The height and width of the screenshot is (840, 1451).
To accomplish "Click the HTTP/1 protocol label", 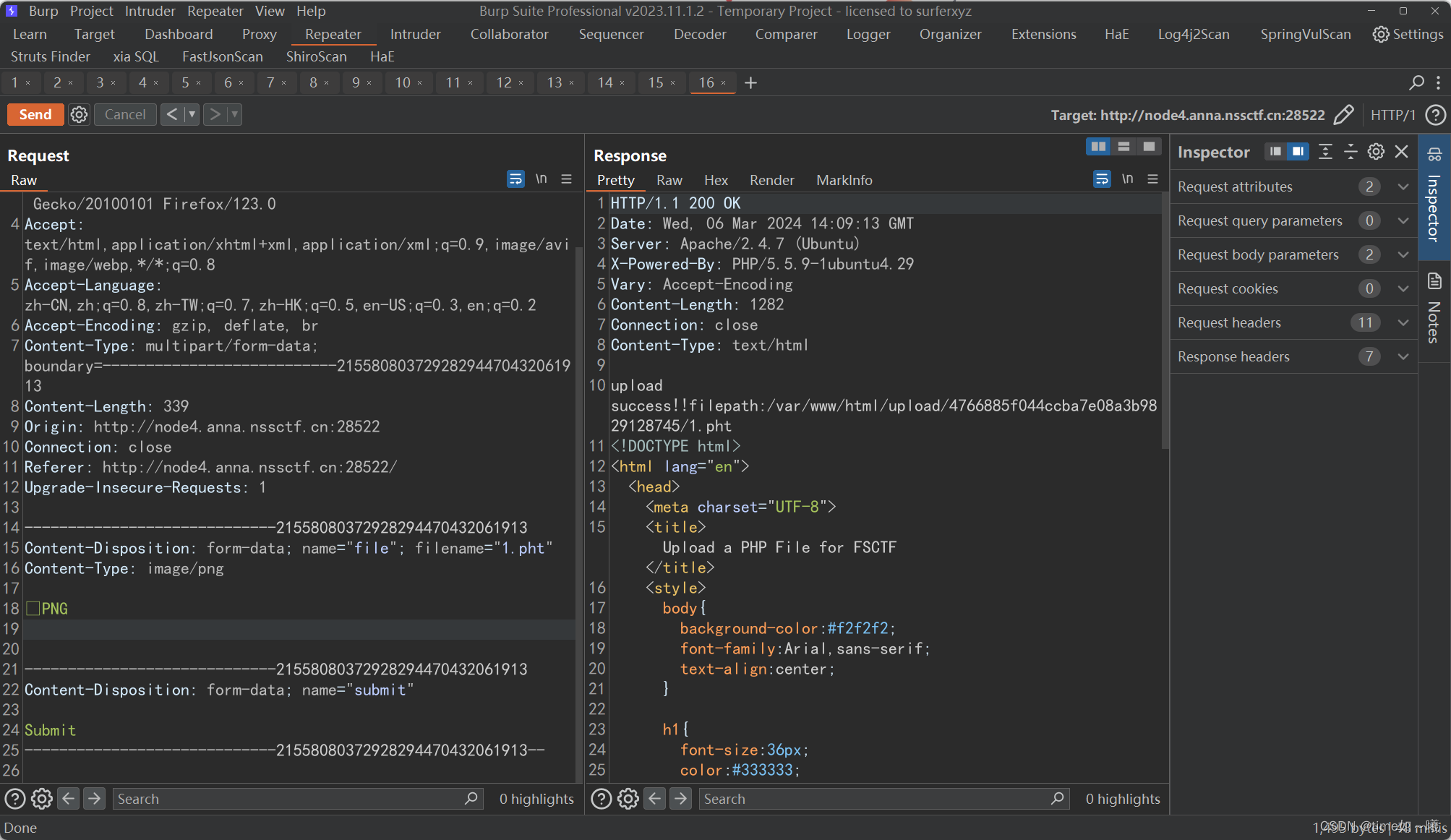I will pos(1392,115).
